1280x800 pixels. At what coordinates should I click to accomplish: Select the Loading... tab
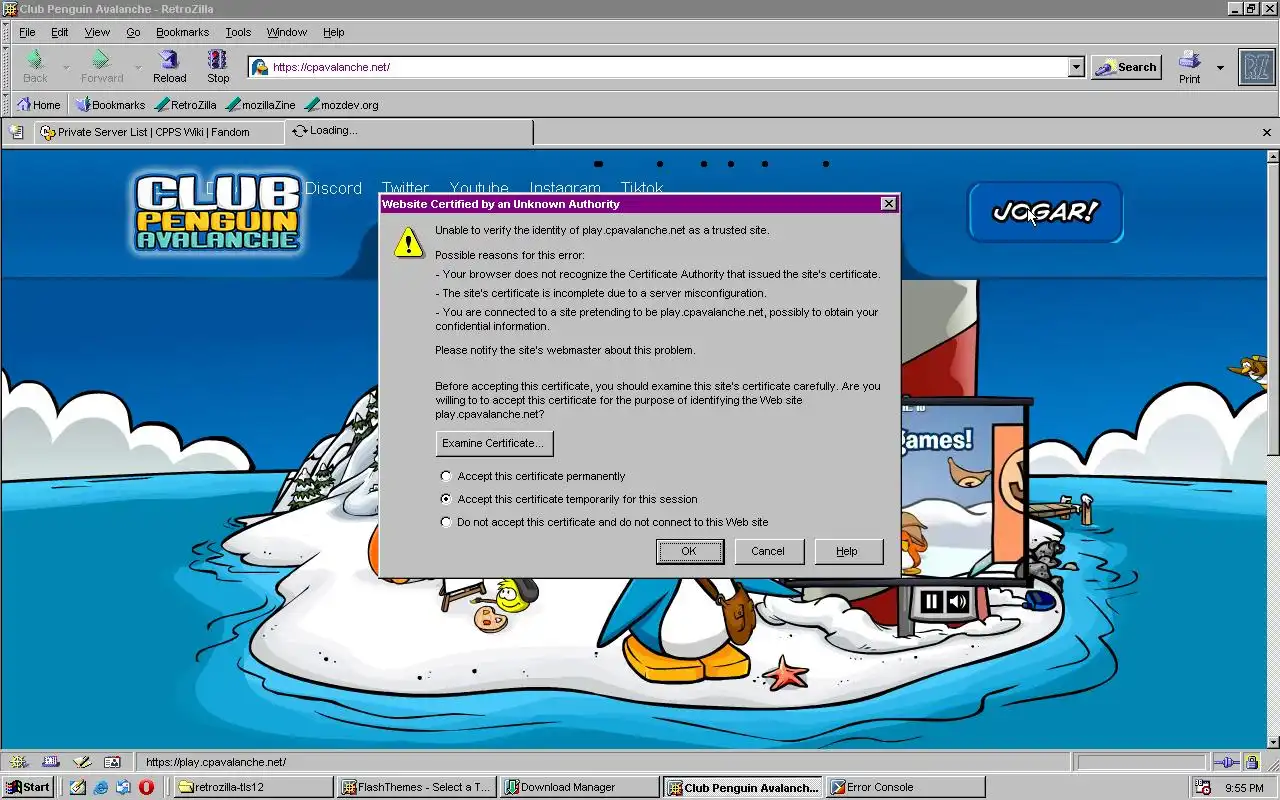(409, 131)
